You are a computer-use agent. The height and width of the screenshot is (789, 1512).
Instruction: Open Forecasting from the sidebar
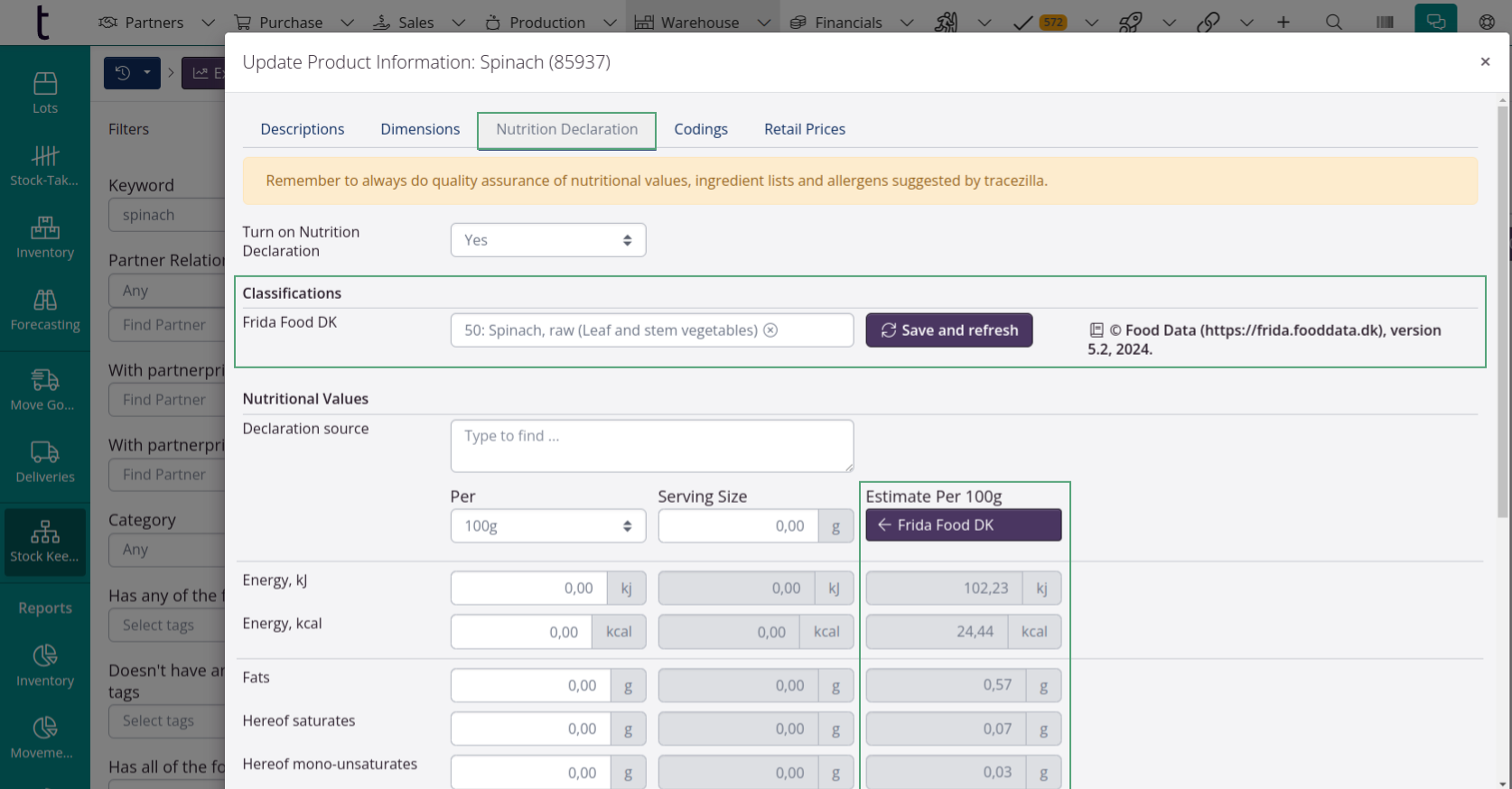click(x=44, y=310)
